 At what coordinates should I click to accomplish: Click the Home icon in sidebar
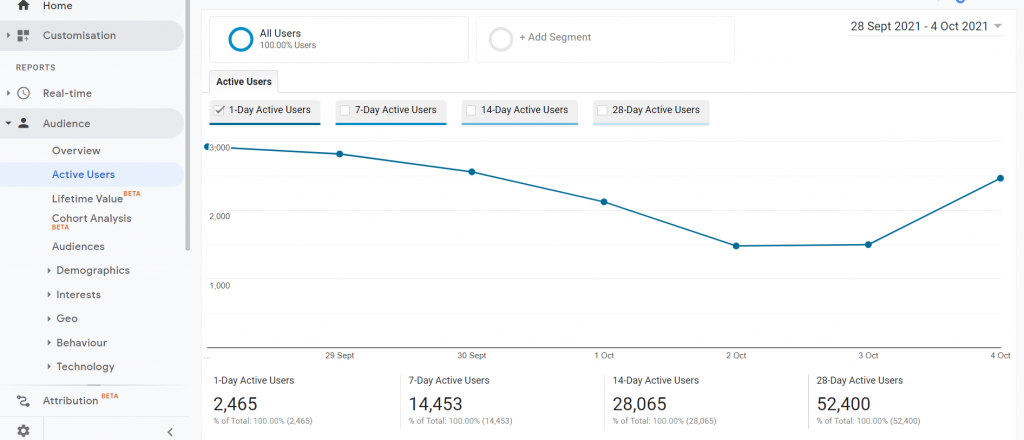point(23,6)
